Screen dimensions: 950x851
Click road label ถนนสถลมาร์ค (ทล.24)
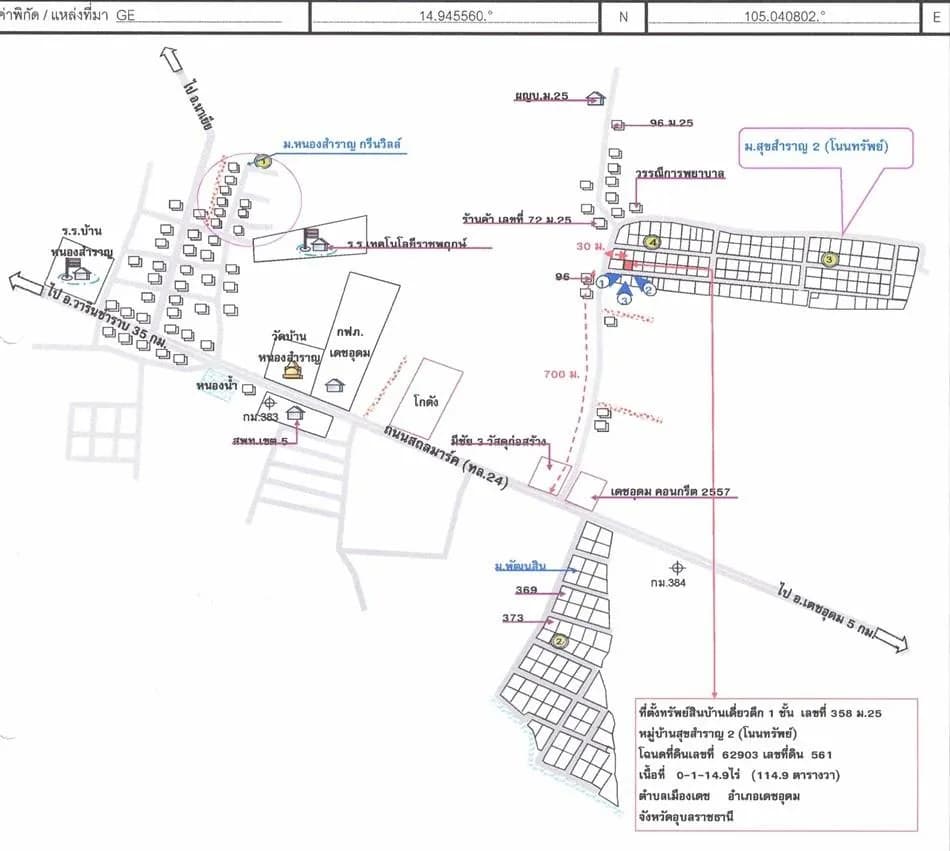coord(445,455)
